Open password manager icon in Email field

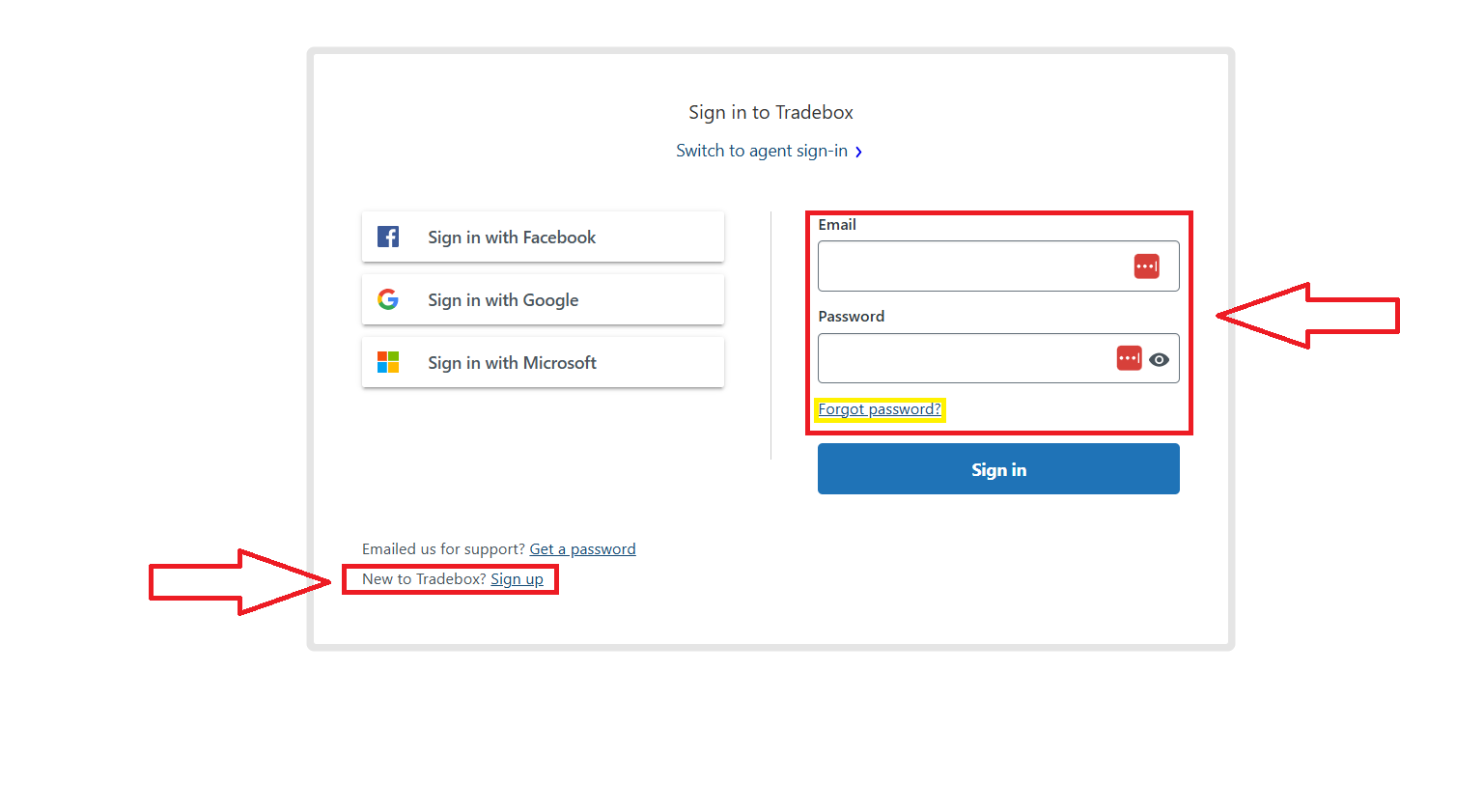pyautogui.click(x=1146, y=266)
